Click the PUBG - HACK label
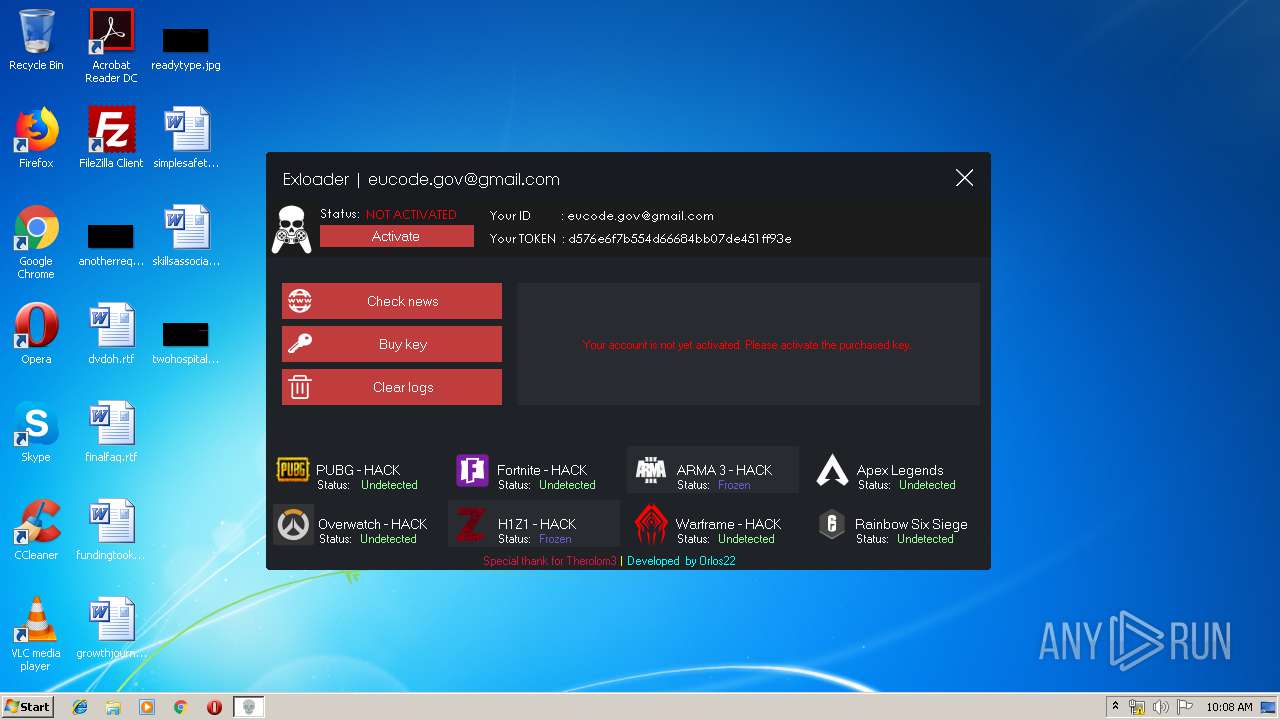 pos(358,470)
